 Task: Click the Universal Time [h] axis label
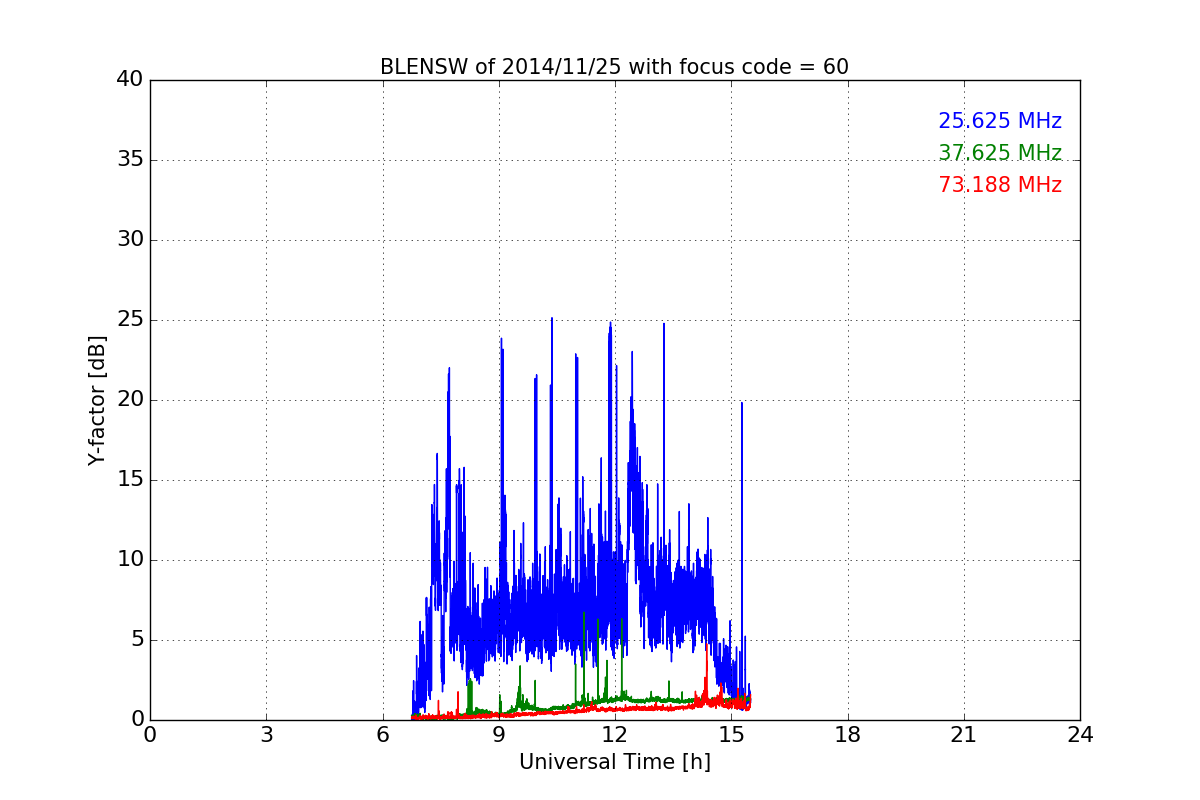coord(614,762)
